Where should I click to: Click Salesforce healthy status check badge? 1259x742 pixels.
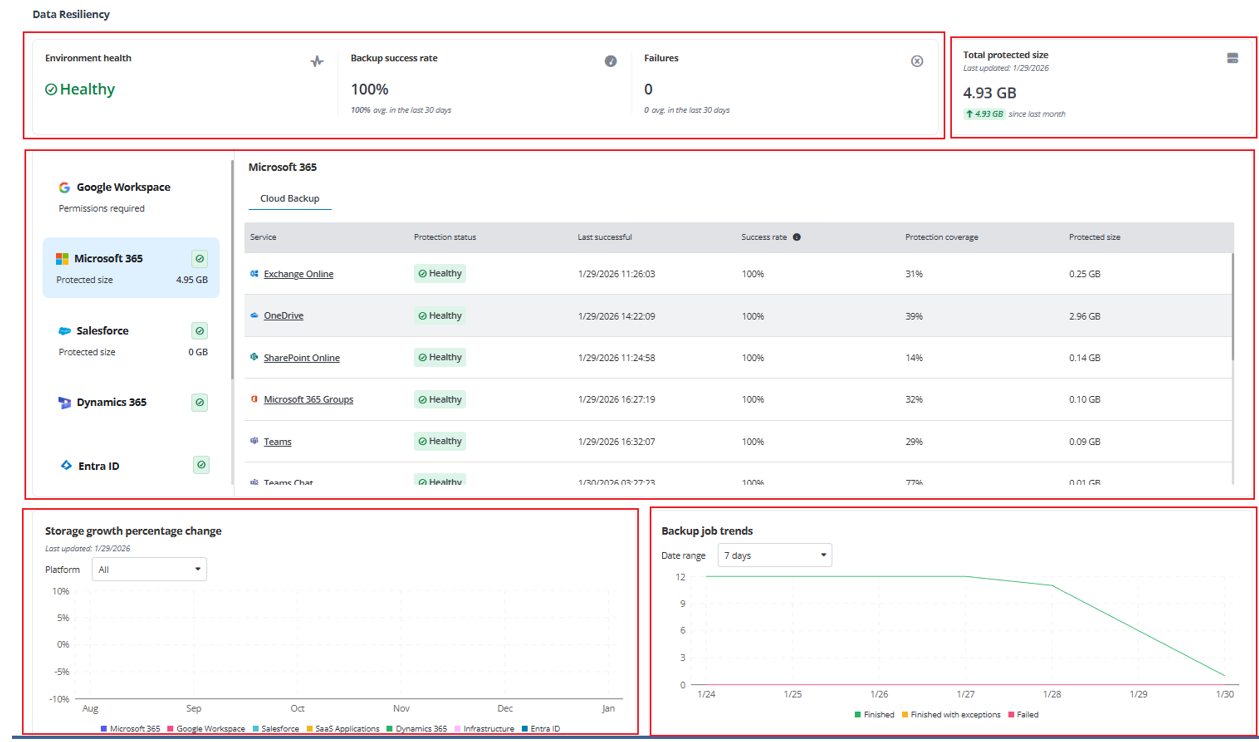200,331
